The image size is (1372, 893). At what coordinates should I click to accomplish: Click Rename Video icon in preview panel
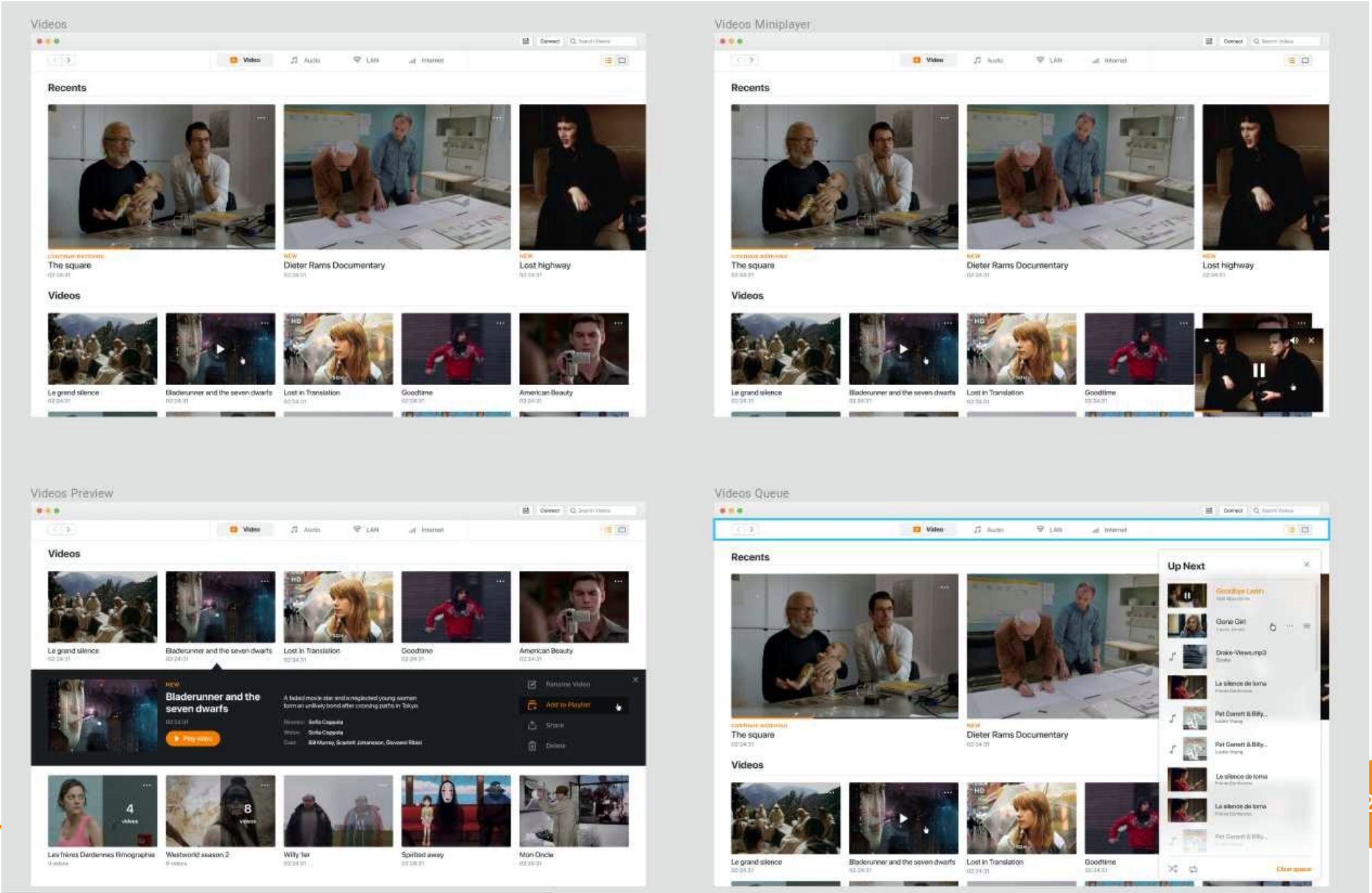(x=532, y=684)
